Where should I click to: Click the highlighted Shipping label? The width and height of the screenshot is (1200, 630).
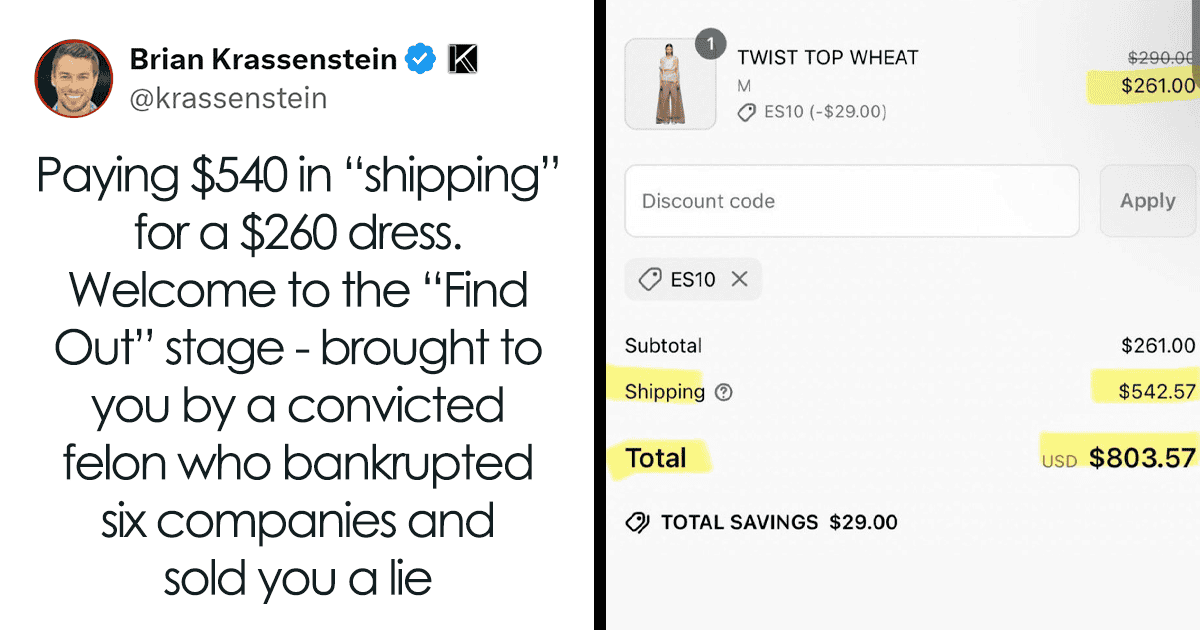(665, 392)
